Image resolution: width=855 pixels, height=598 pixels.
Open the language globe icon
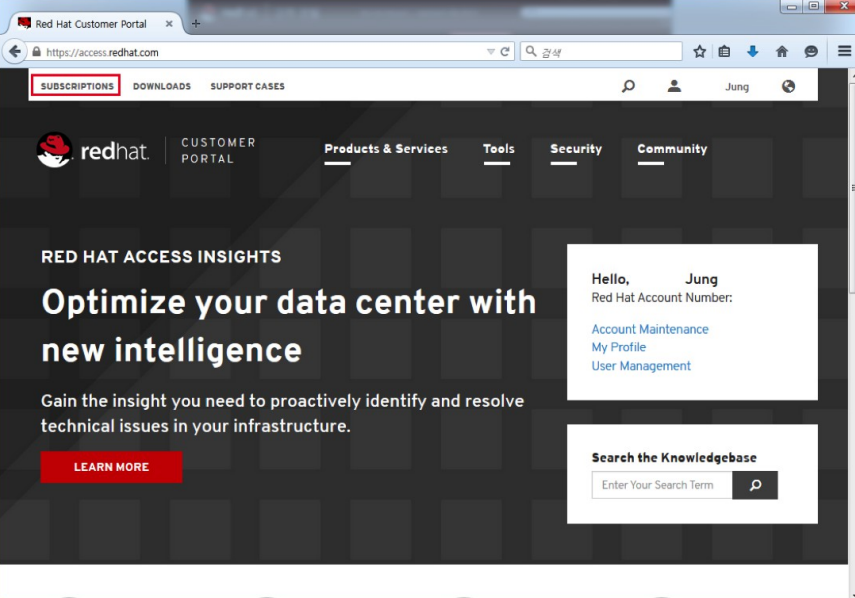788,86
